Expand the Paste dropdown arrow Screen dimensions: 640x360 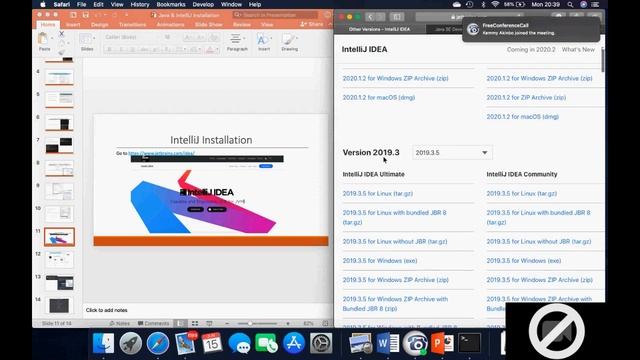(x=52, y=38)
